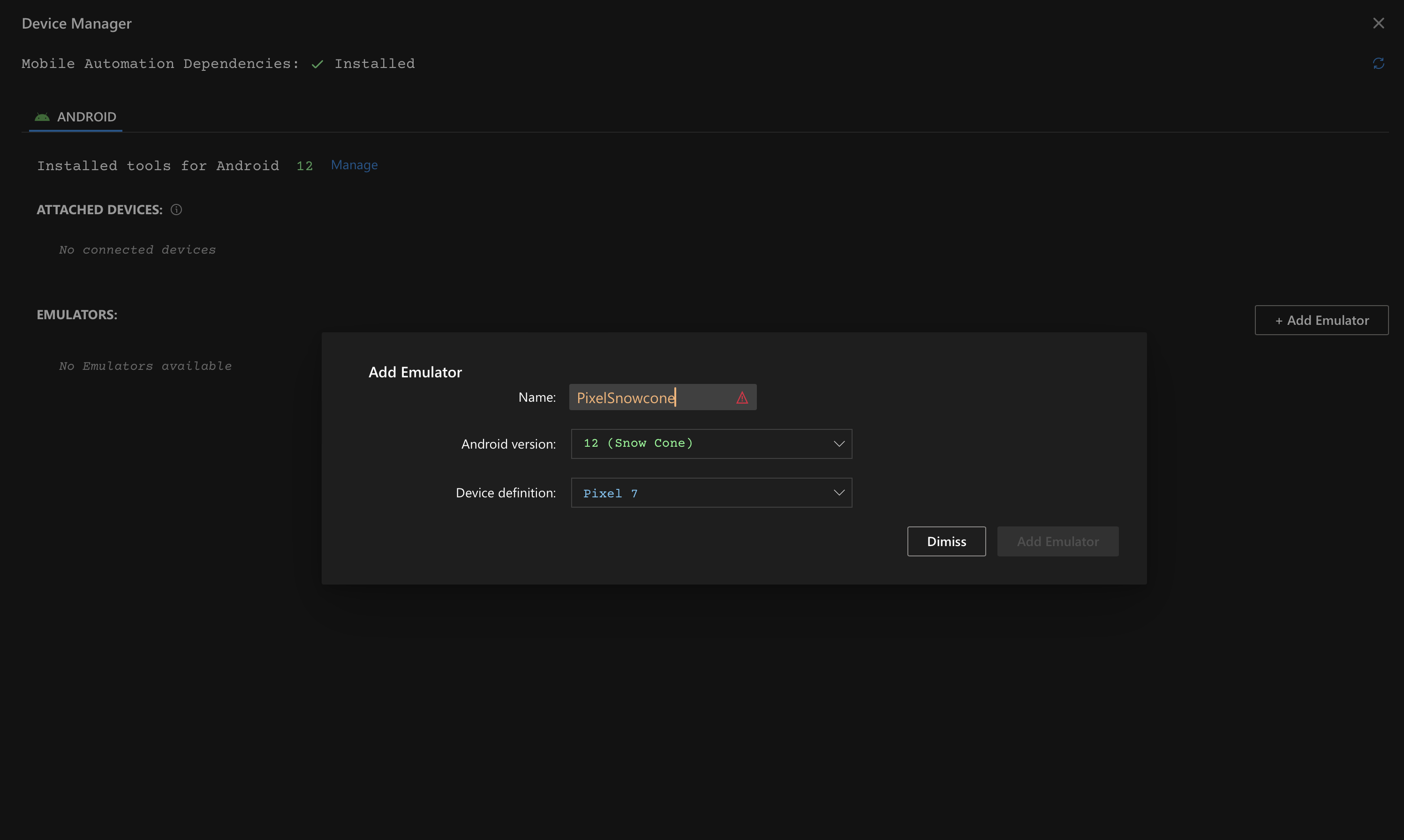Click the No Emulators available text
Viewport: 1404px width, 840px height.
click(145, 366)
